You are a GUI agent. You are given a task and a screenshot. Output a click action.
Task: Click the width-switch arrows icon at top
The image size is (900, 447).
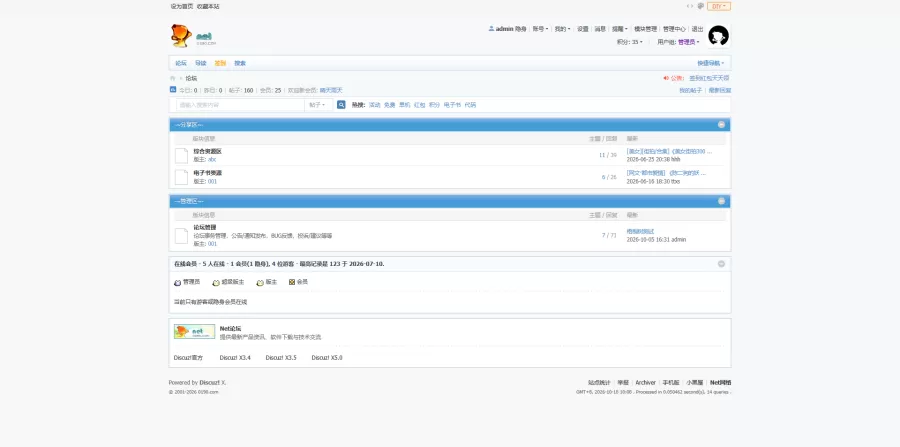[689, 6]
